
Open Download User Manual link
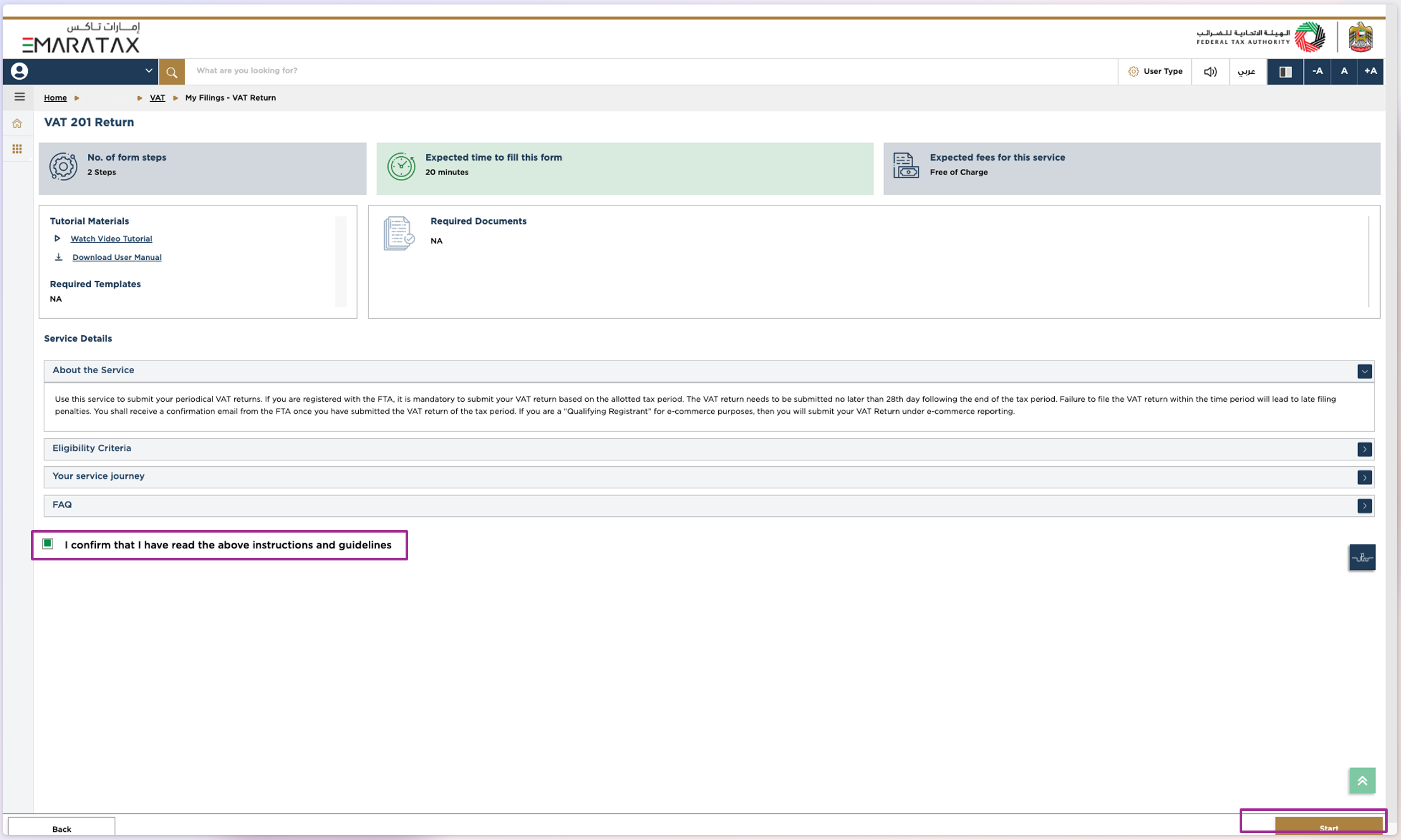click(116, 257)
